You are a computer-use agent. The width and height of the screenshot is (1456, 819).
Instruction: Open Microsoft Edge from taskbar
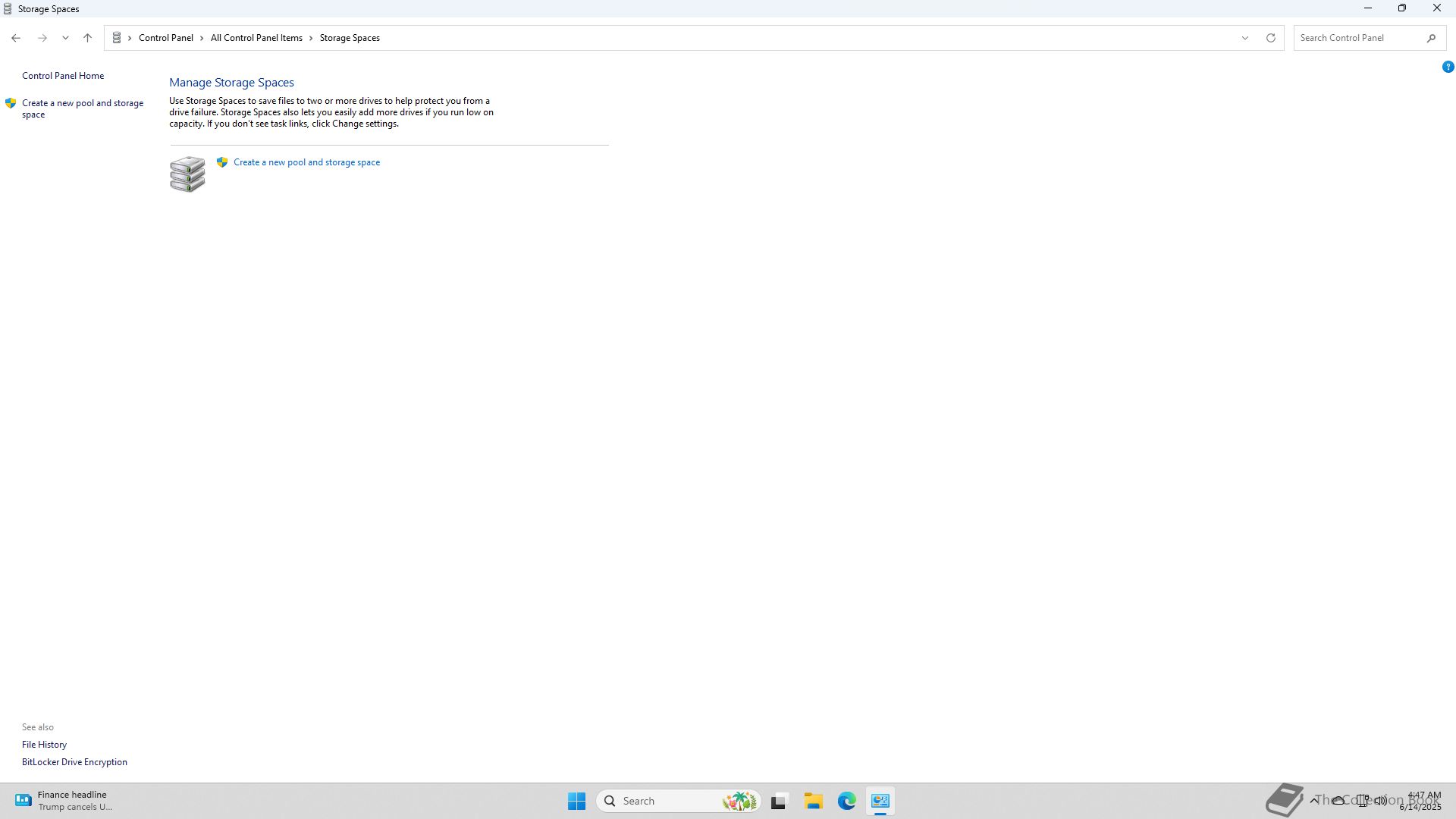tap(847, 801)
